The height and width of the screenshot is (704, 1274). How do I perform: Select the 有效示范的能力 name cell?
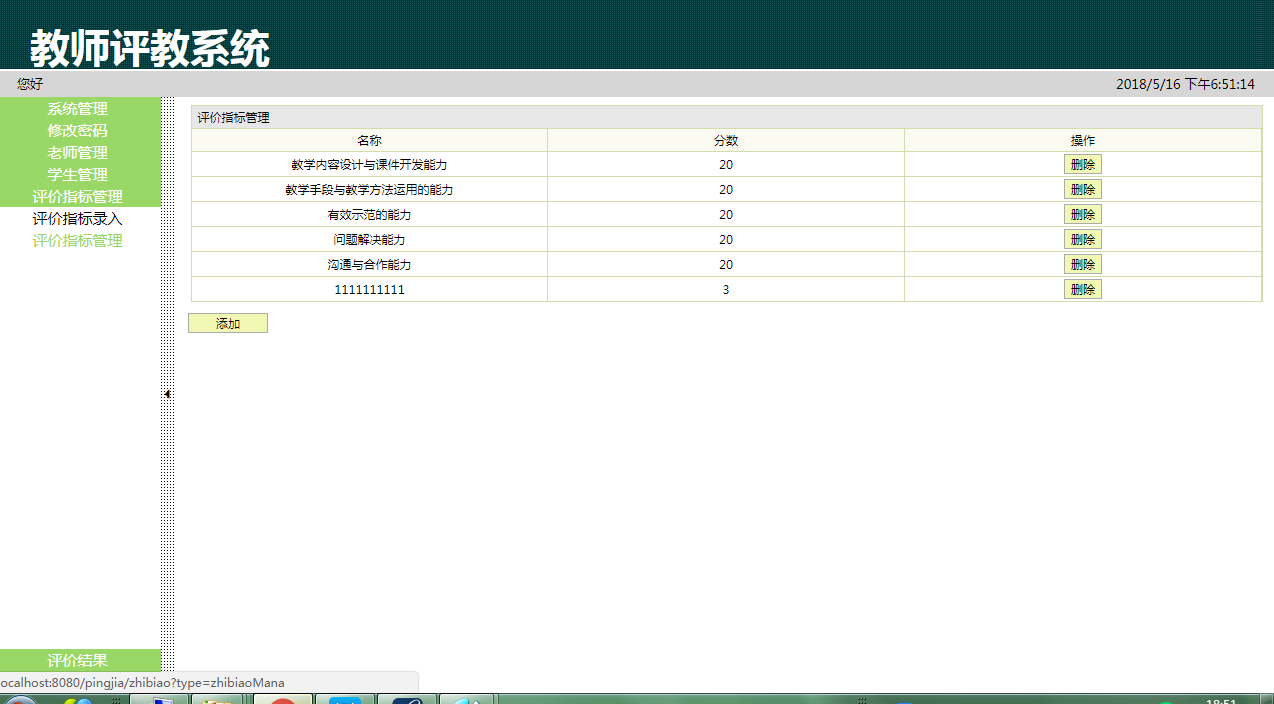[369, 215]
